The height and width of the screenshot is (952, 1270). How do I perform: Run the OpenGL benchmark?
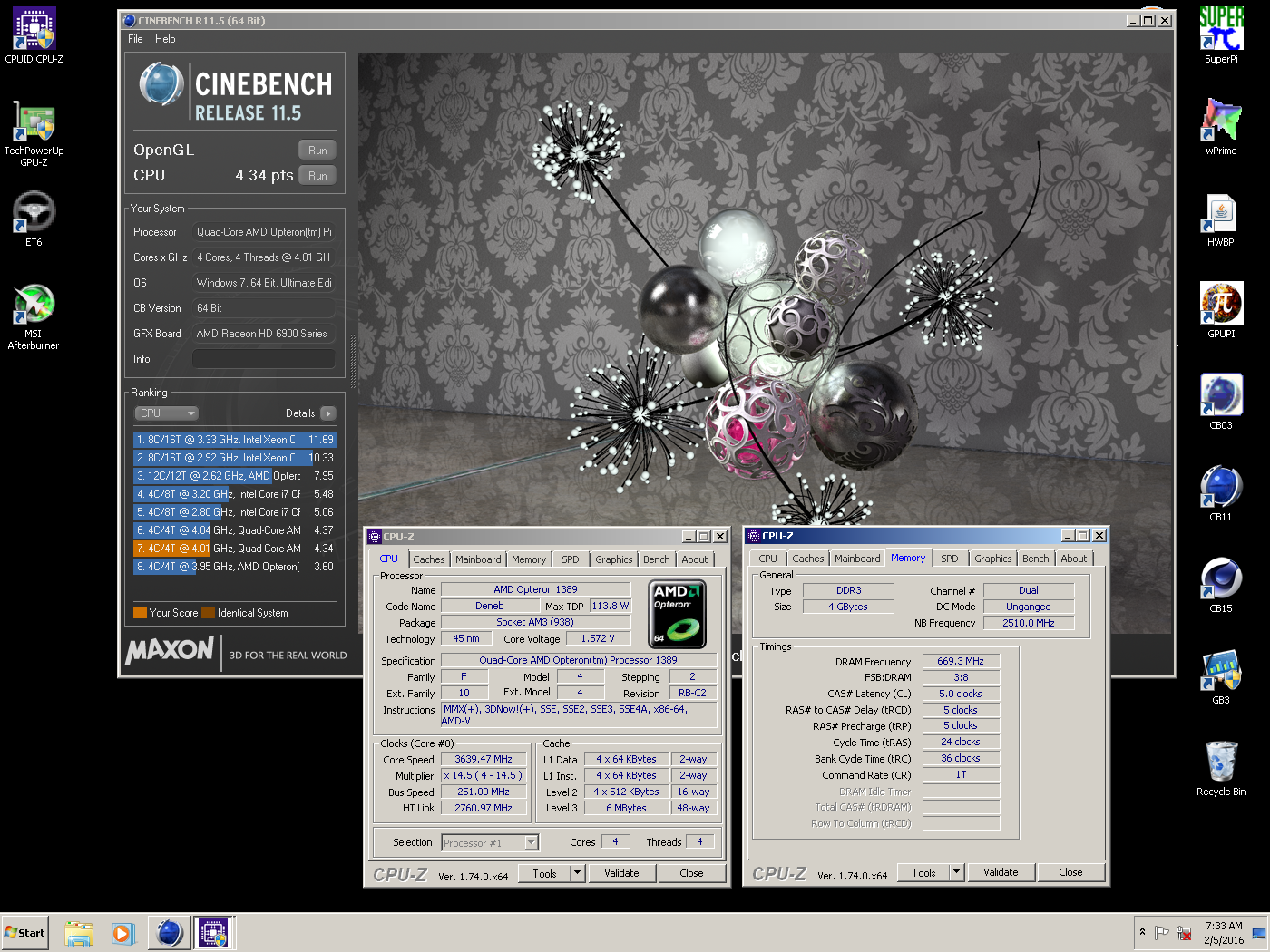317,151
